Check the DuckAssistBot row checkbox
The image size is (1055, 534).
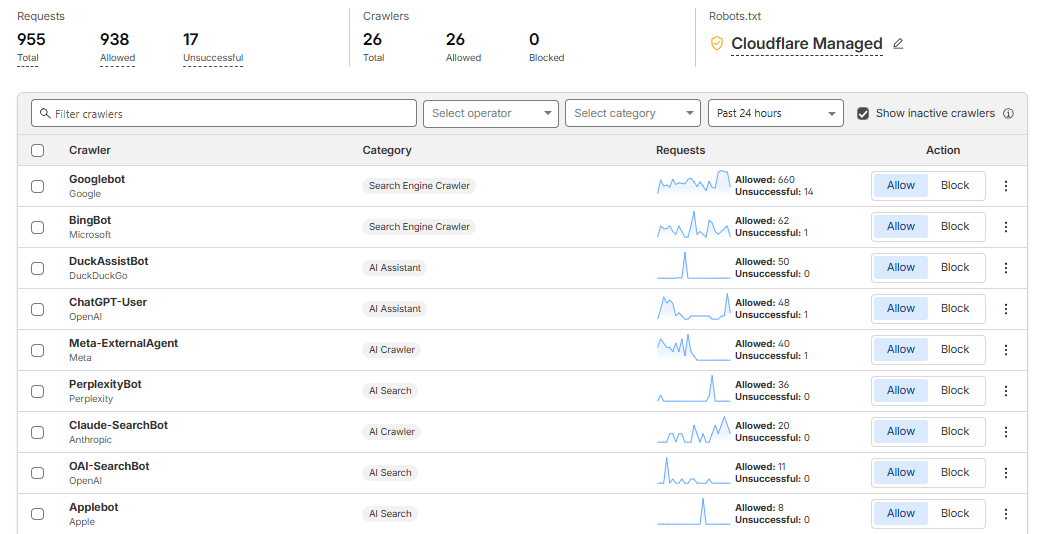pyautogui.click(x=38, y=268)
